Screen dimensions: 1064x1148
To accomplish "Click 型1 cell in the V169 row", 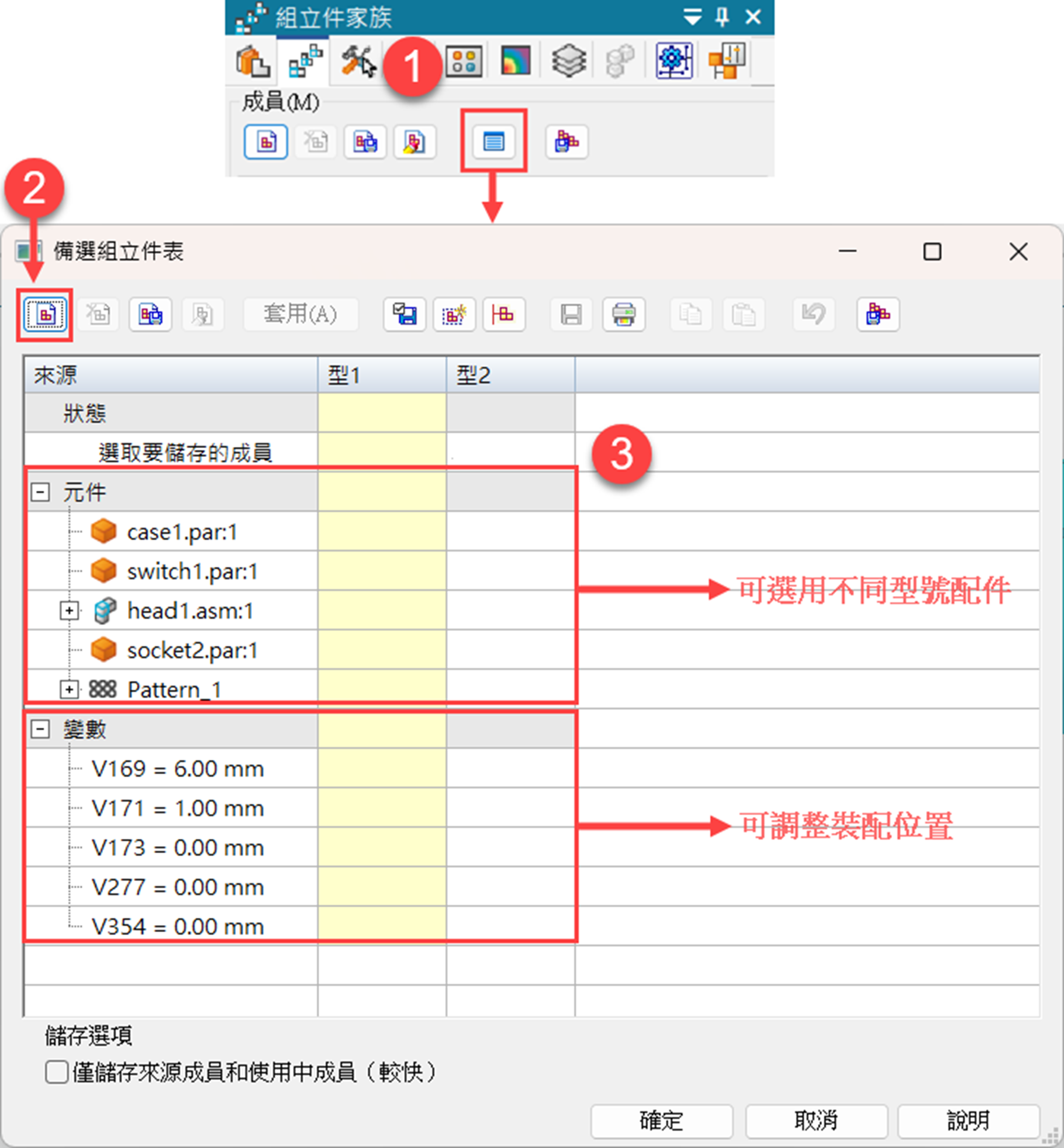I will [x=382, y=768].
